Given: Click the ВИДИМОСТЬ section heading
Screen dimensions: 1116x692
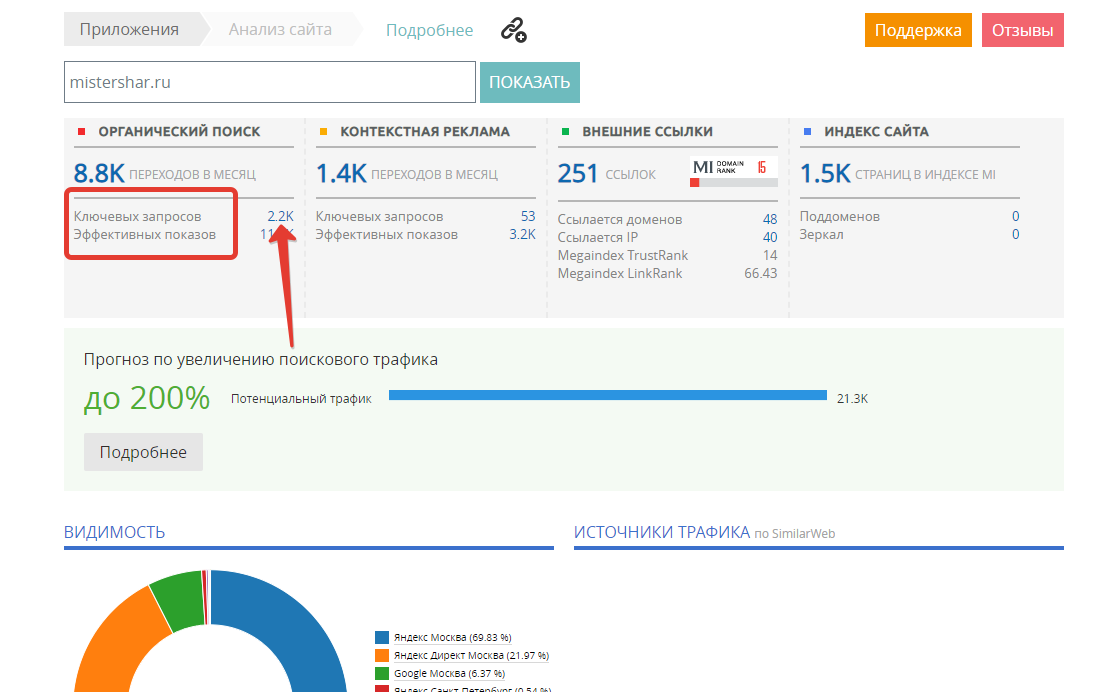Looking at the screenshot, I should 115,533.
